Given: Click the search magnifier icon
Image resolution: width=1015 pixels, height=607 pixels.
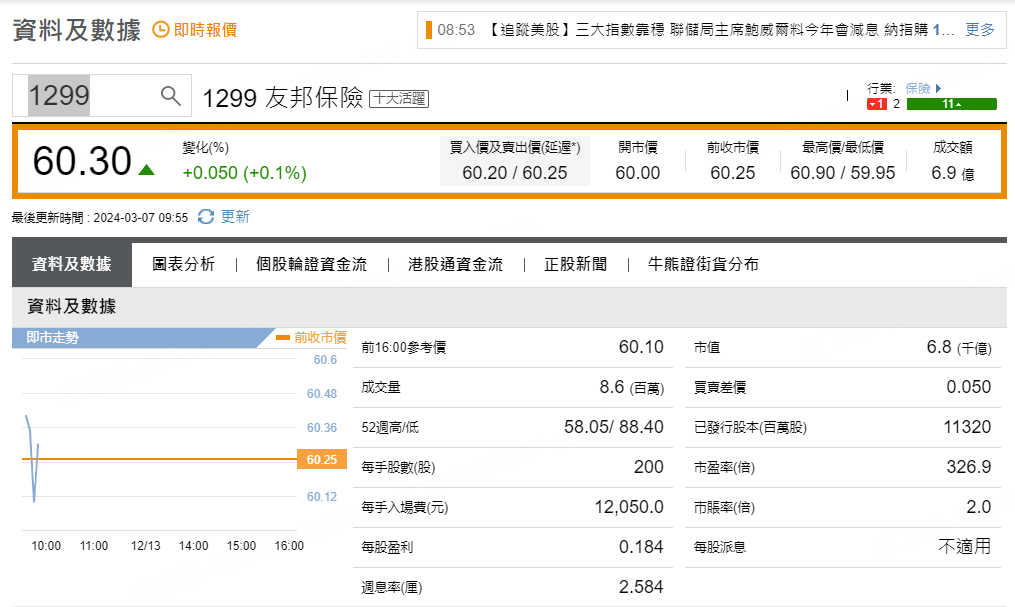Looking at the screenshot, I should (170, 96).
